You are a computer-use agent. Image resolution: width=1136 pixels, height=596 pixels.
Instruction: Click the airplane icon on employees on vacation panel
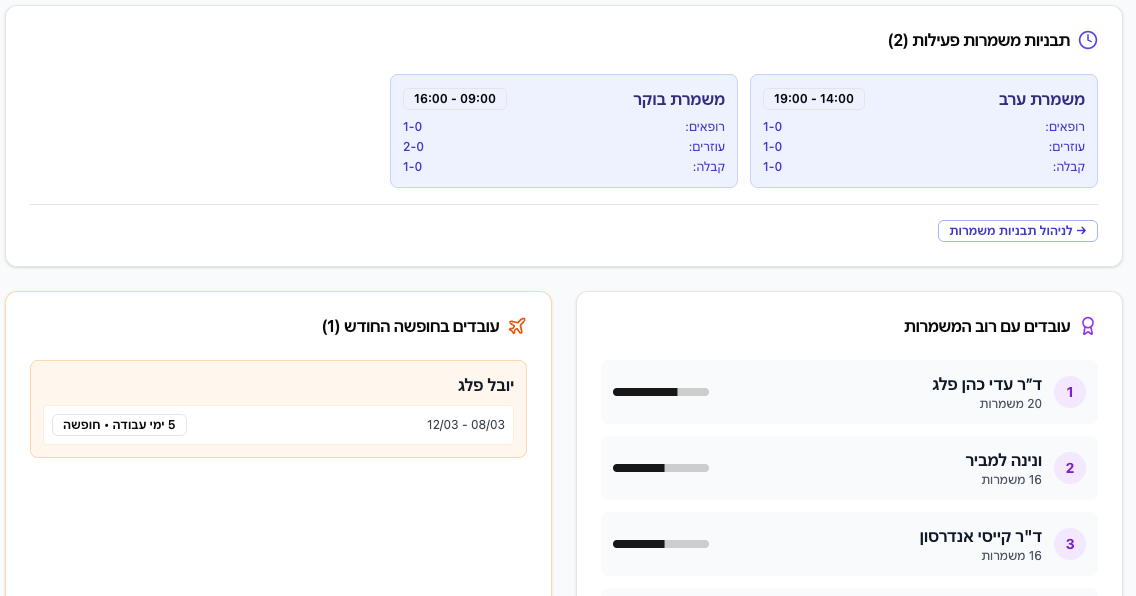(517, 325)
